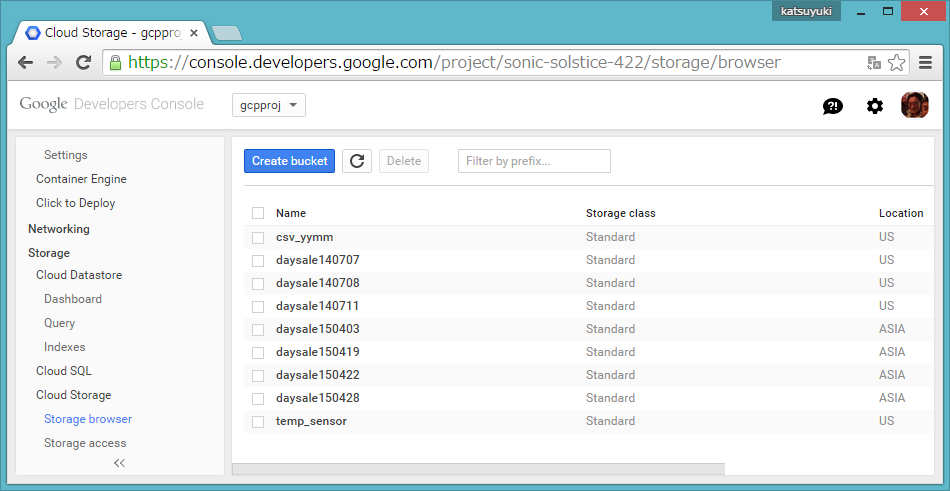Open the daysale150403 bucket
The width and height of the screenshot is (950, 491).
coord(317,329)
